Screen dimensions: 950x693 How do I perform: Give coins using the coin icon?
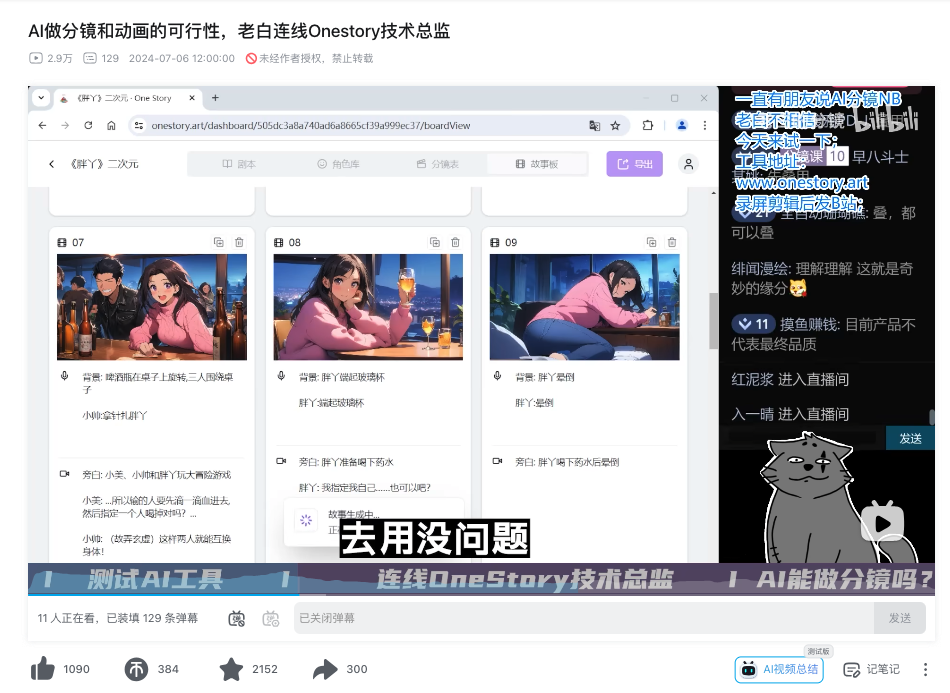(x=136, y=669)
